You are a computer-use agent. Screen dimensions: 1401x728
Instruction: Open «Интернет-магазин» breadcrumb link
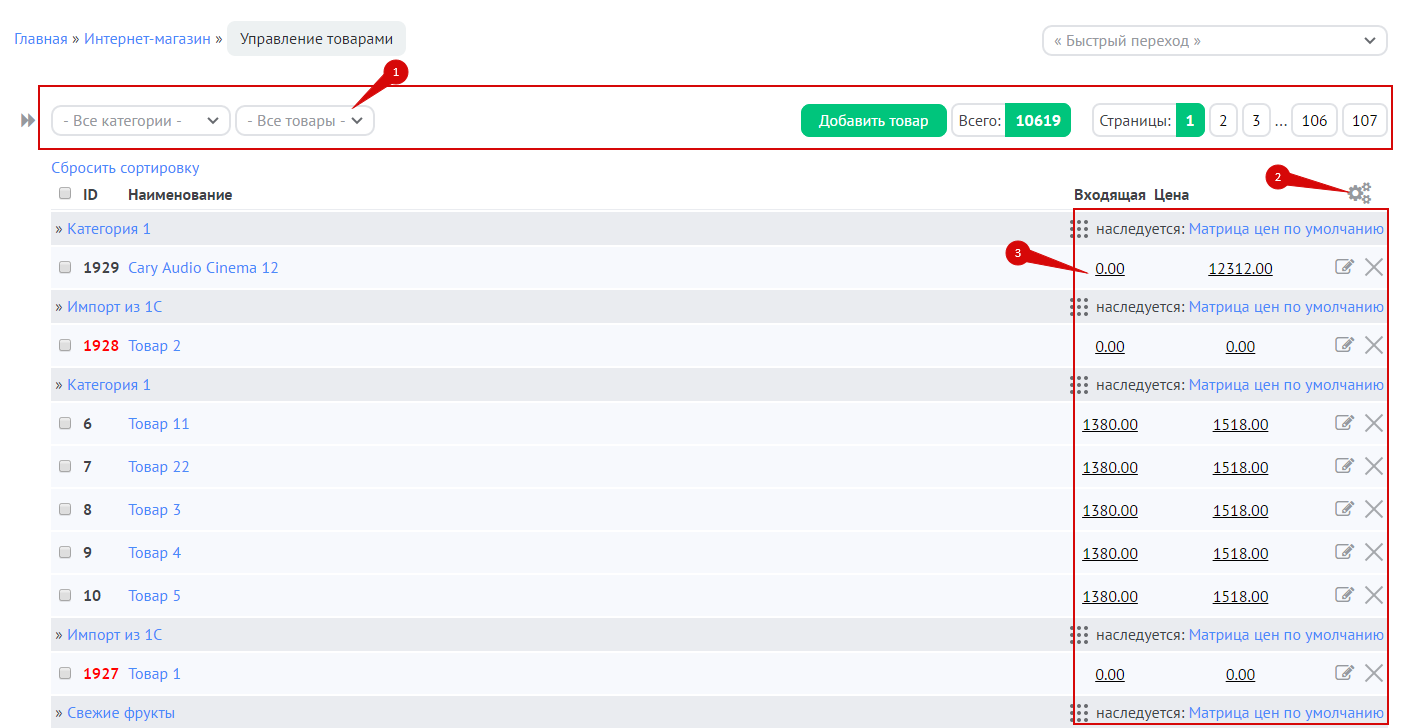147,39
